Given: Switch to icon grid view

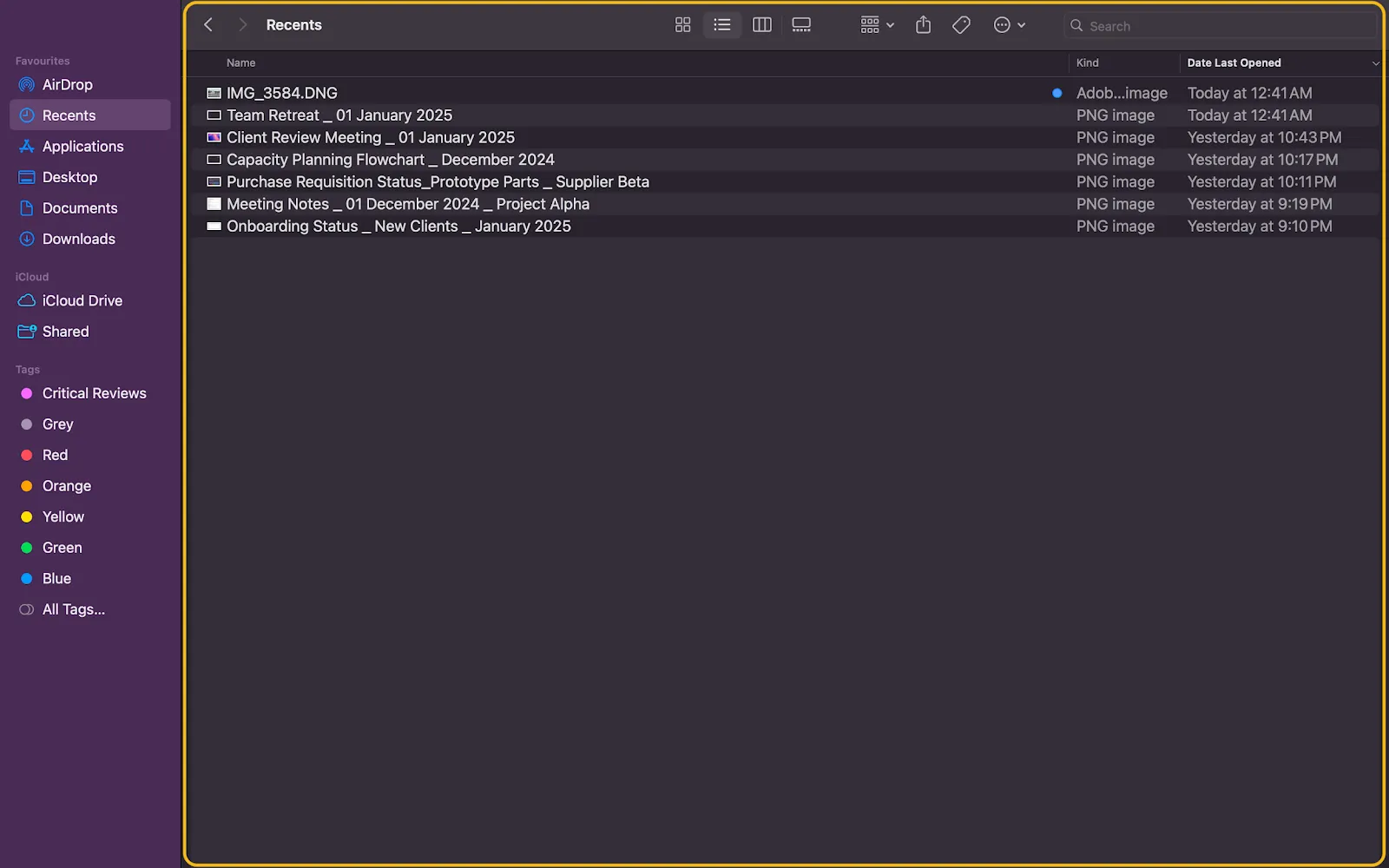Looking at the screenshot, I should coord(683,25).
